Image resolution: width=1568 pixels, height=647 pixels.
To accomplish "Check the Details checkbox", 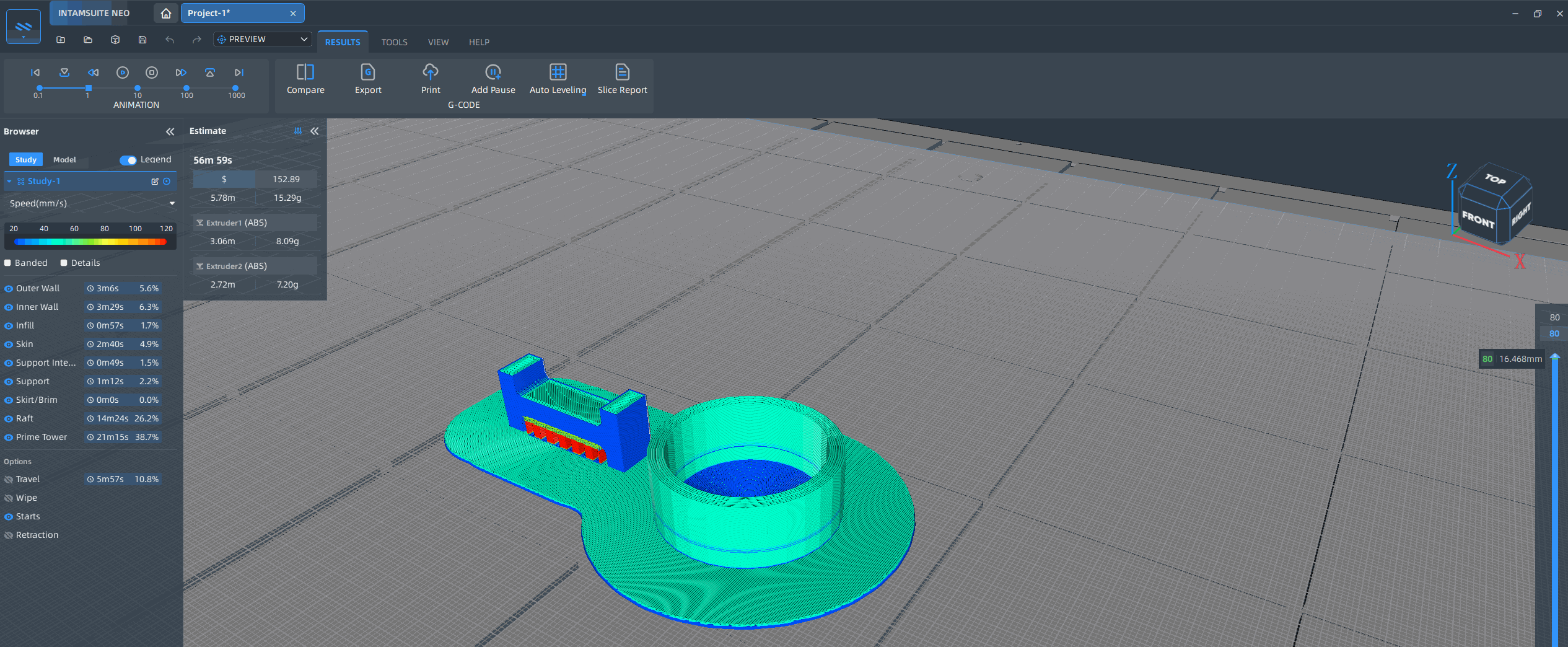I will (x=64, y=263).
